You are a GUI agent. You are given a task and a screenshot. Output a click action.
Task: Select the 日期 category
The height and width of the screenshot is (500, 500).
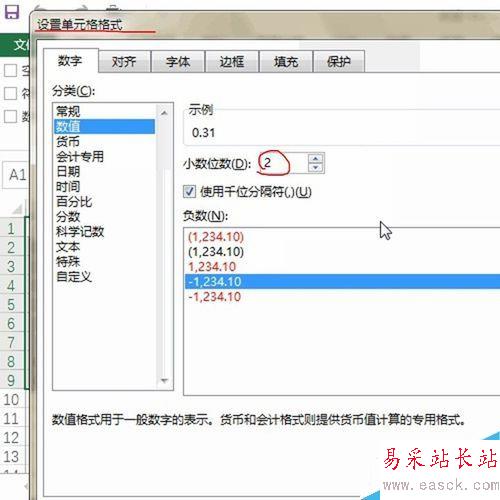tap(104, 171)
